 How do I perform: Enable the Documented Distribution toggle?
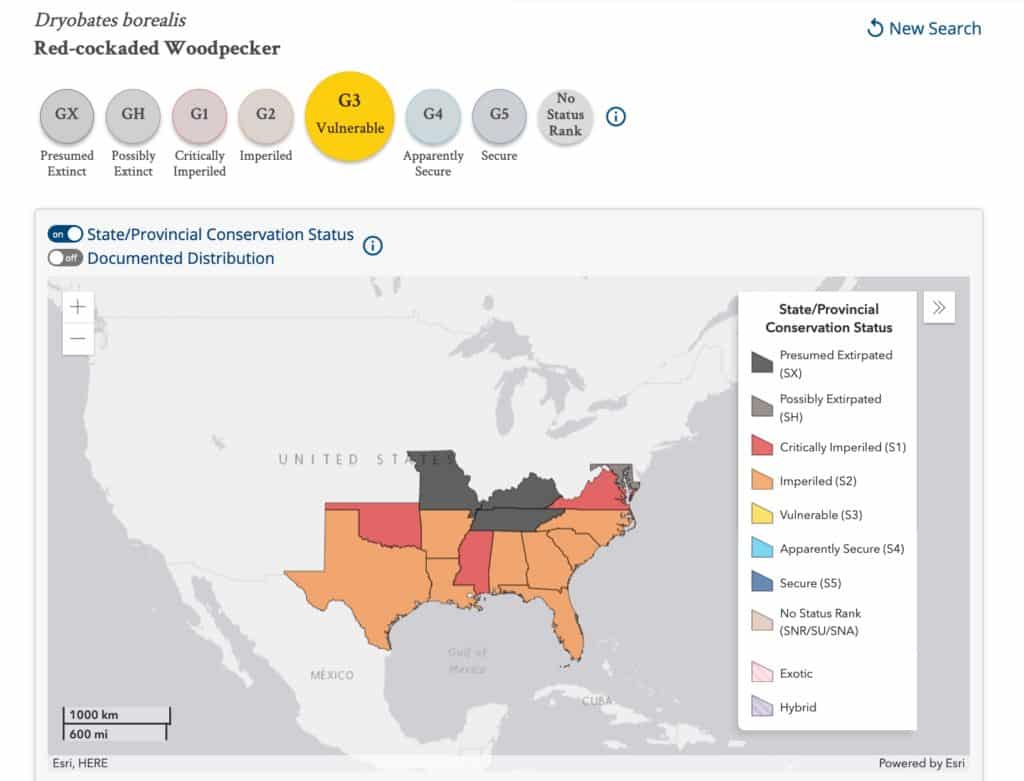pos(65,258)
